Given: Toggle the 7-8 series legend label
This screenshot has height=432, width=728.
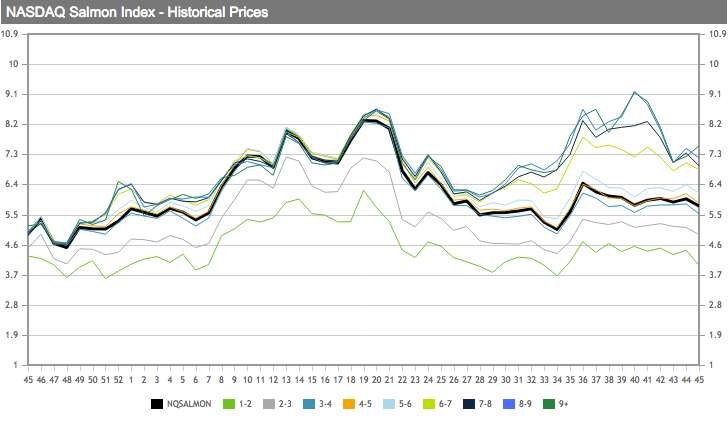Looking at the screenshot, I should pyautogui.click(x=485, y=404).
